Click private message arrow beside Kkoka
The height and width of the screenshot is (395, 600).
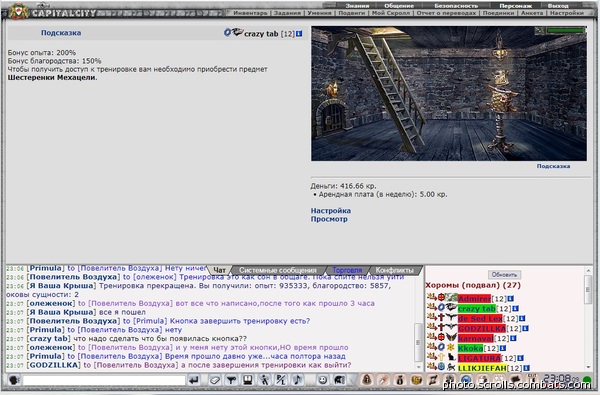coord(432,347)
